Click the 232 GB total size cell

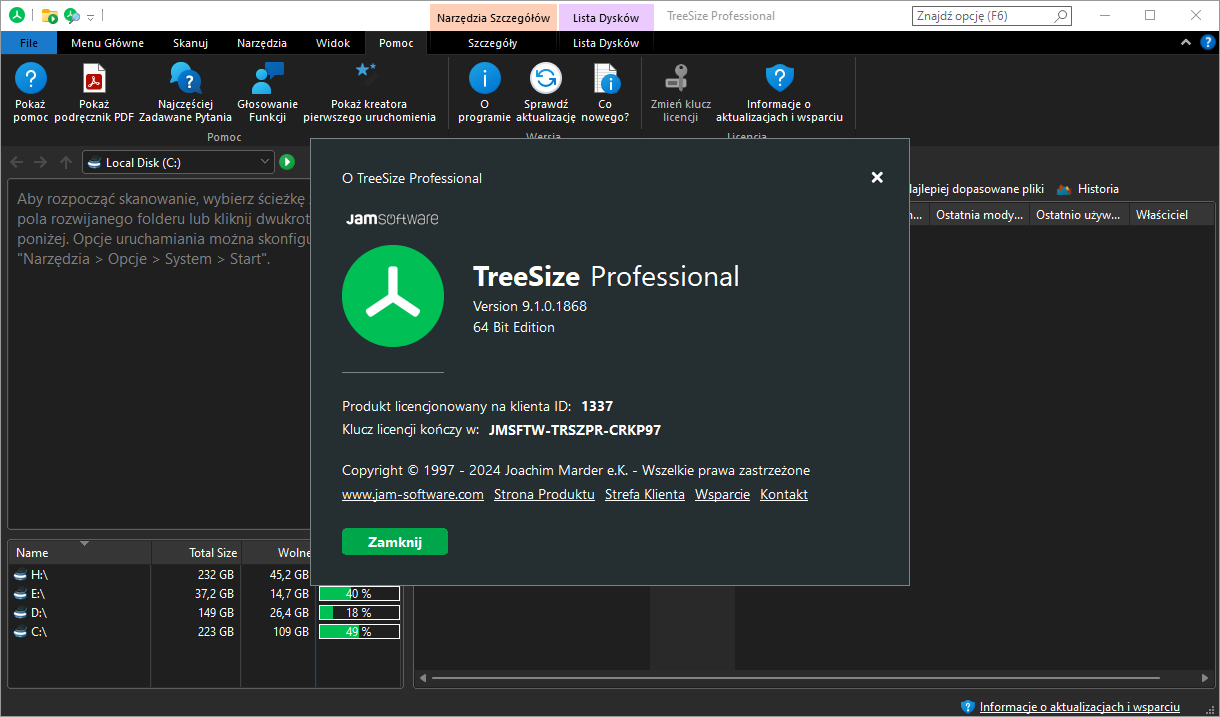[x=216, y=575]
